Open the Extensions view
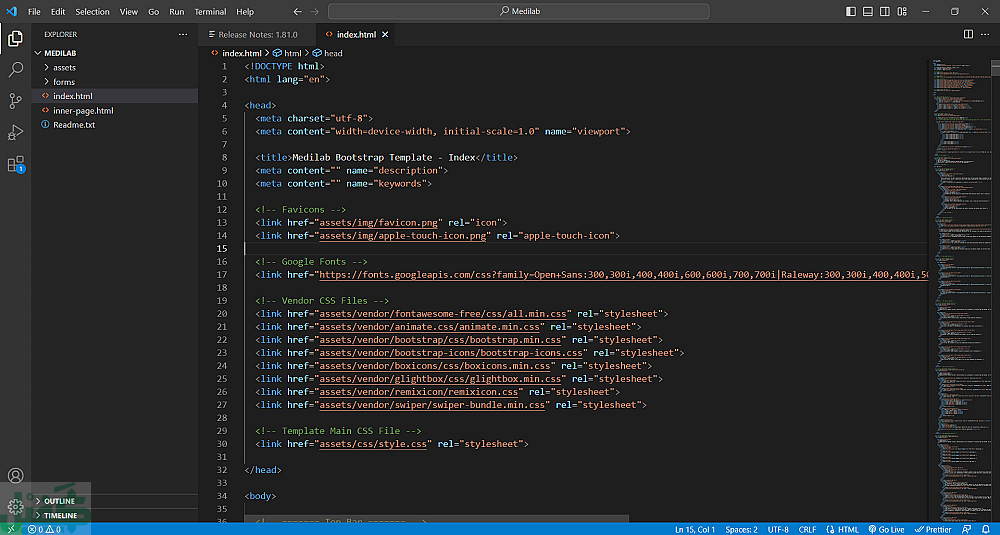This screenshot has height=535, width=1000. pos(16,164)
